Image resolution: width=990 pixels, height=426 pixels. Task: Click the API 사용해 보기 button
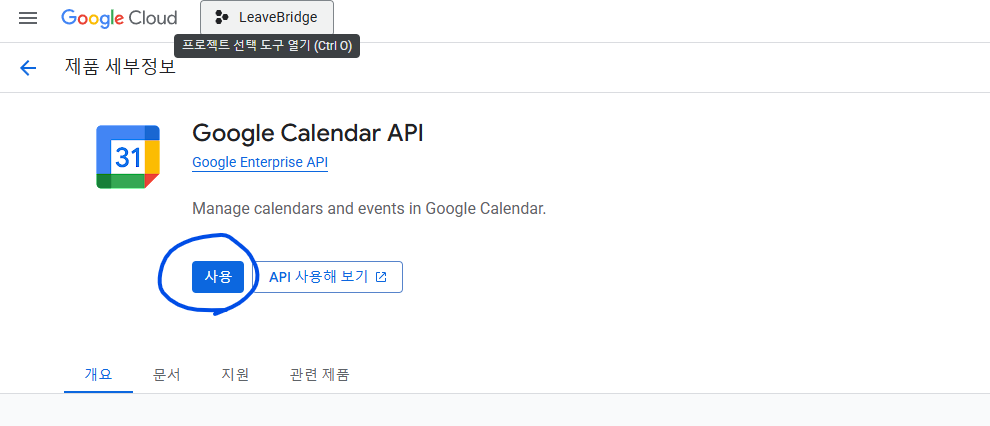pyautogui.click(x=327, y=276)
